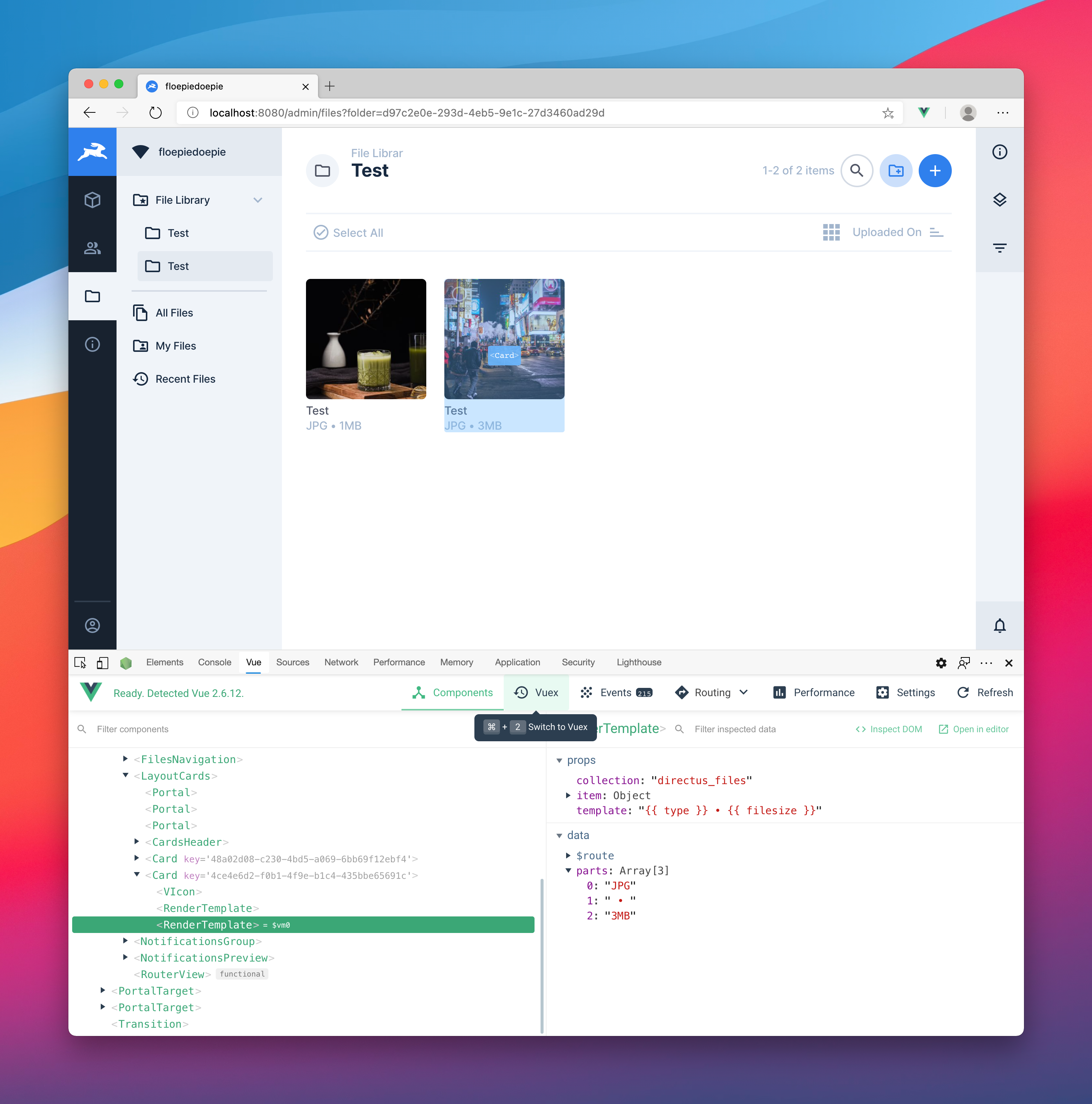Collapse the LayoutCards component node
Image resolution: width=1092 pixels, height=1104 pixels.
coord(125,775)
